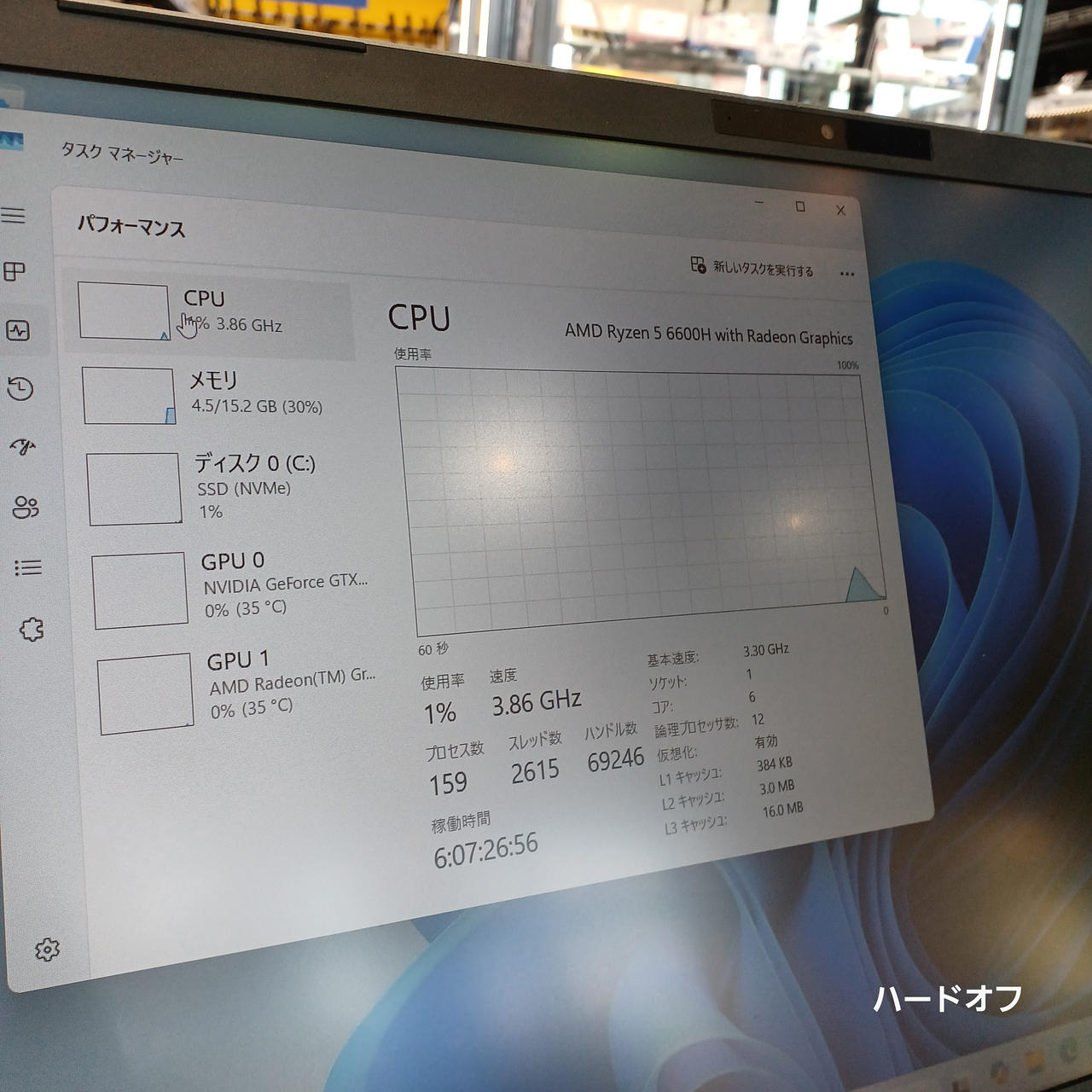Screen dimensions: 1092x1092
Task: Open the Services puzzle-piece icon in sidebar
Action: (32, 630)
